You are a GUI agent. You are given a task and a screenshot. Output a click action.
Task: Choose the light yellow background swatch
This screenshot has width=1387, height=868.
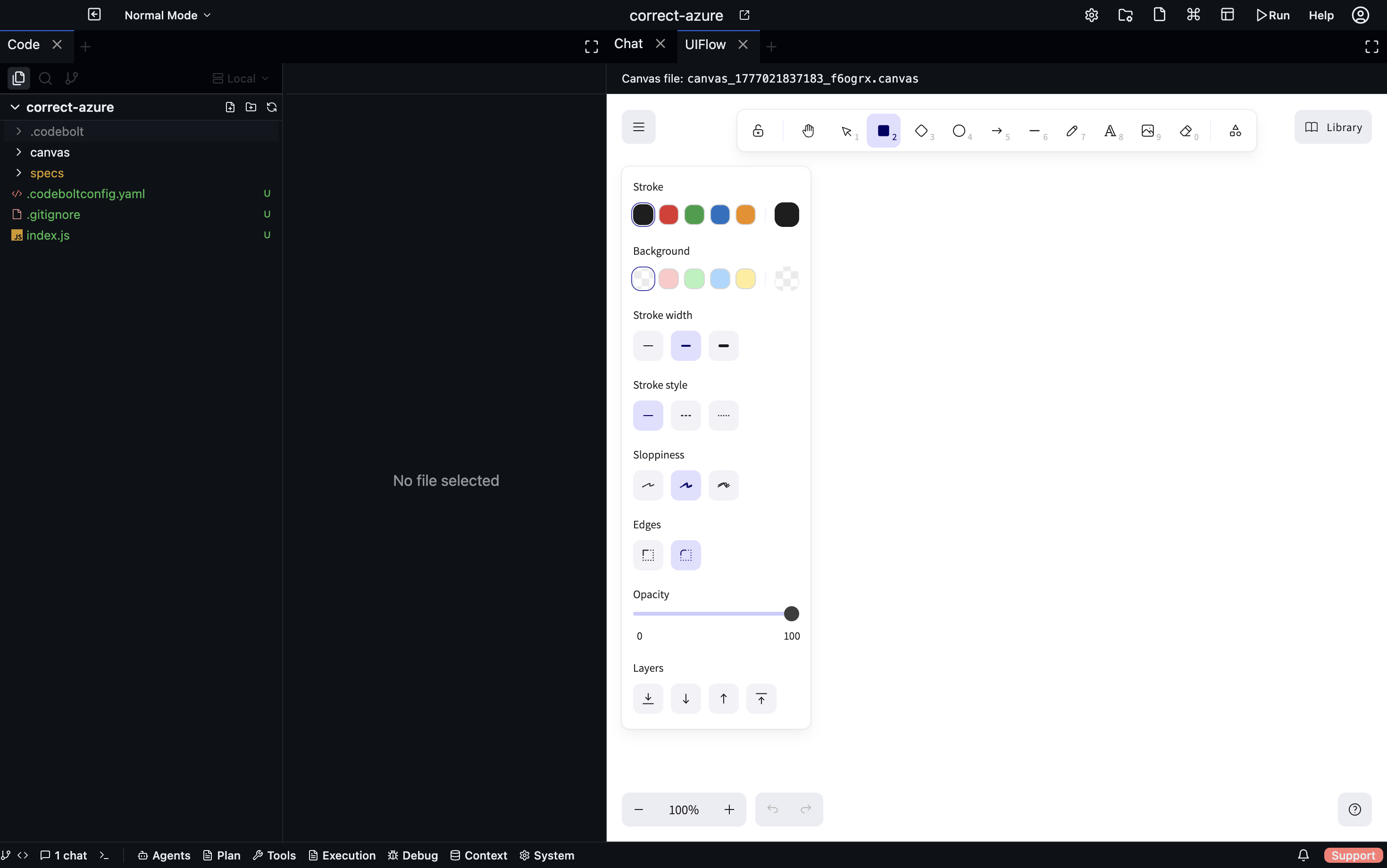pyautogui.click(x=746, y=279)
